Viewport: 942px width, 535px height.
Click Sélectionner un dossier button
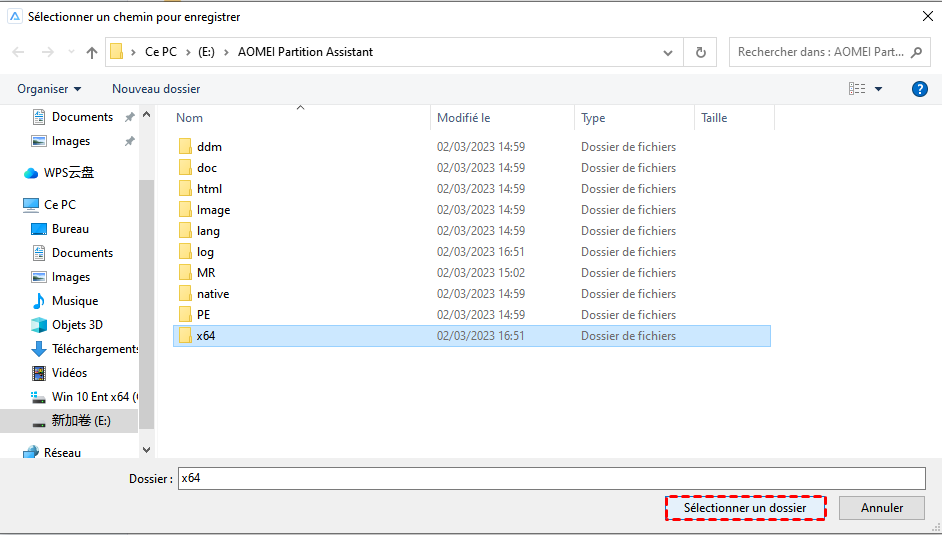(x=745, y=508)
